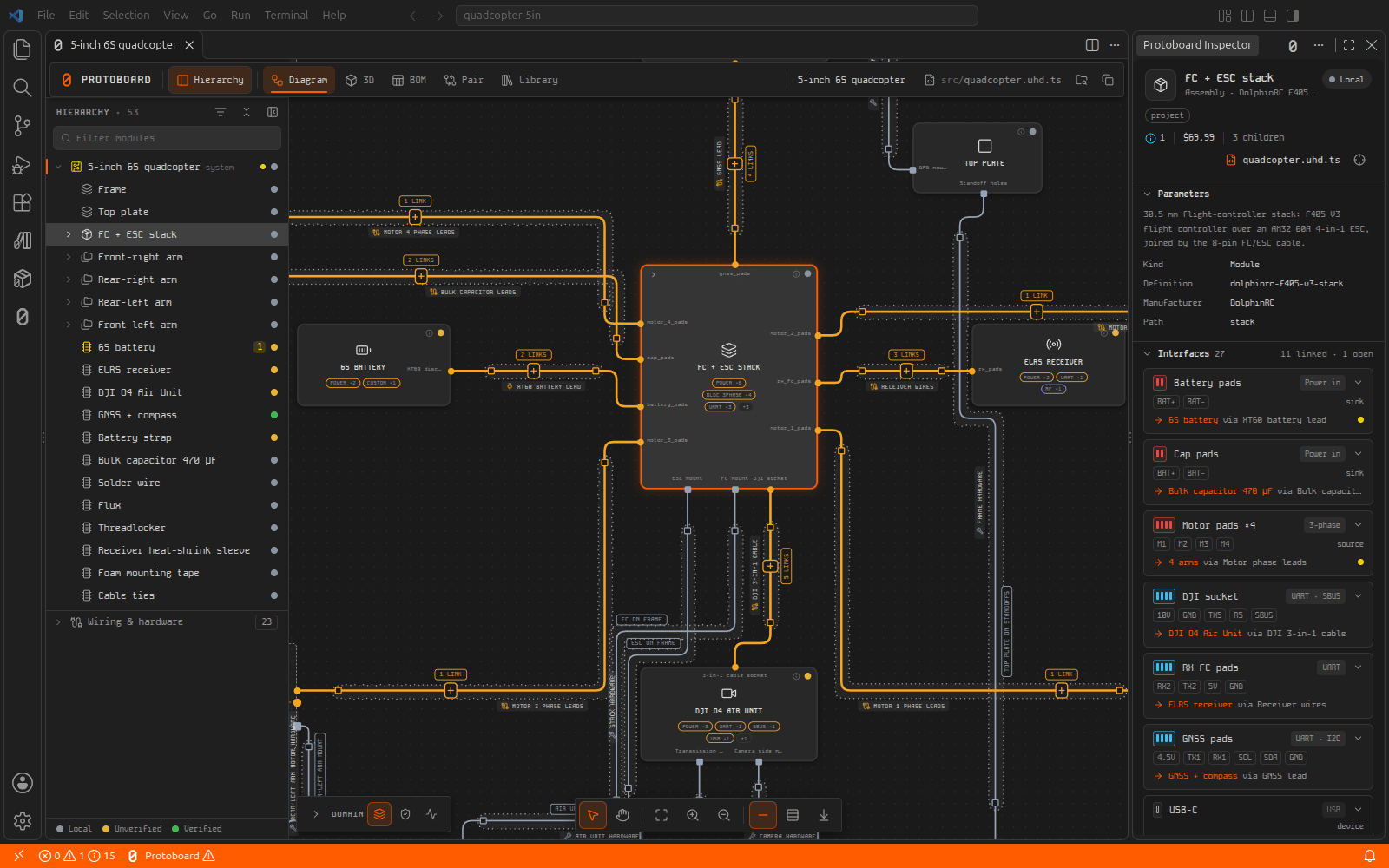Switch to the 3D tab

[359, 80]
